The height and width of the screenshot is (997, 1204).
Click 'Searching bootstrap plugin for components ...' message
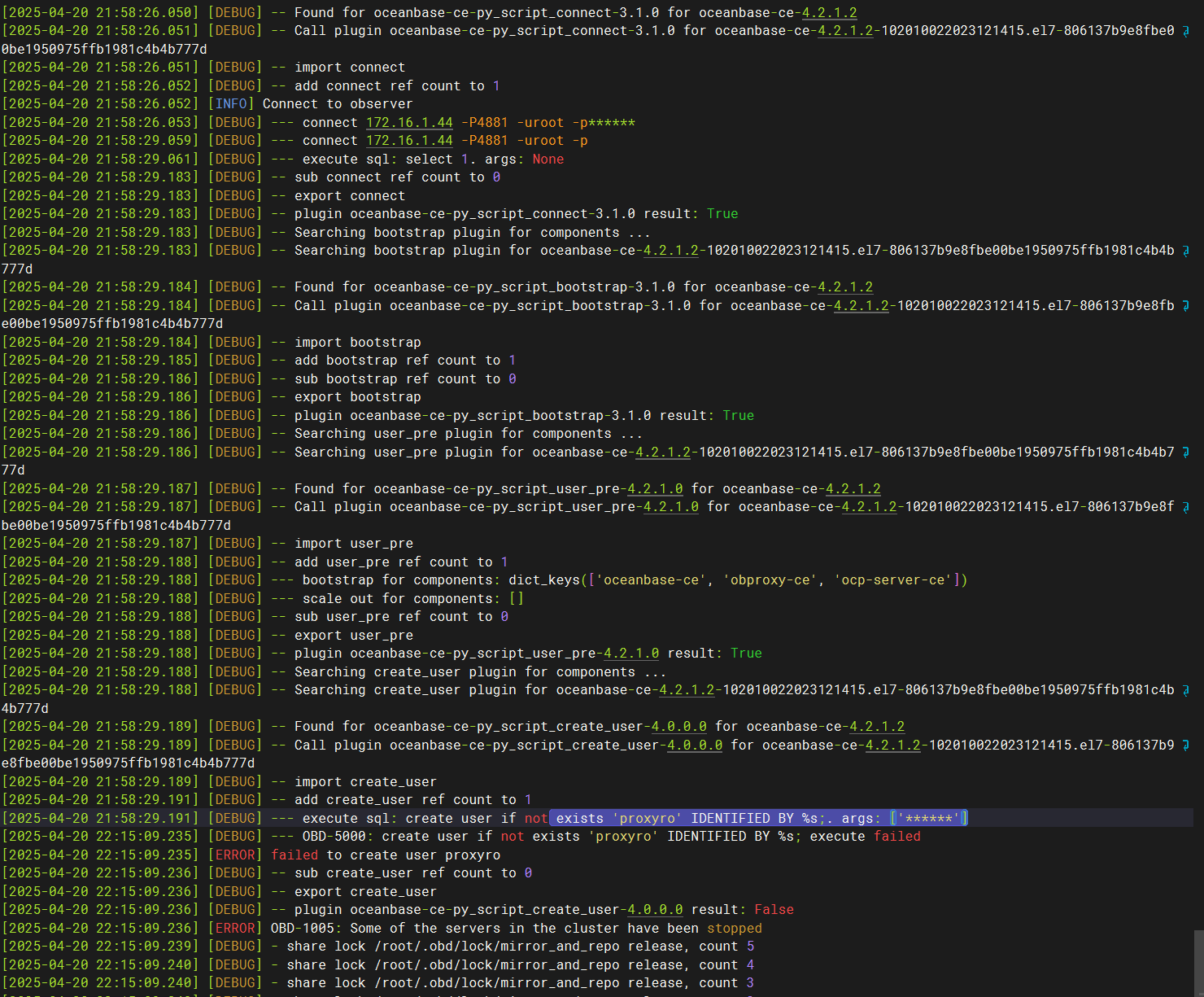473,233
